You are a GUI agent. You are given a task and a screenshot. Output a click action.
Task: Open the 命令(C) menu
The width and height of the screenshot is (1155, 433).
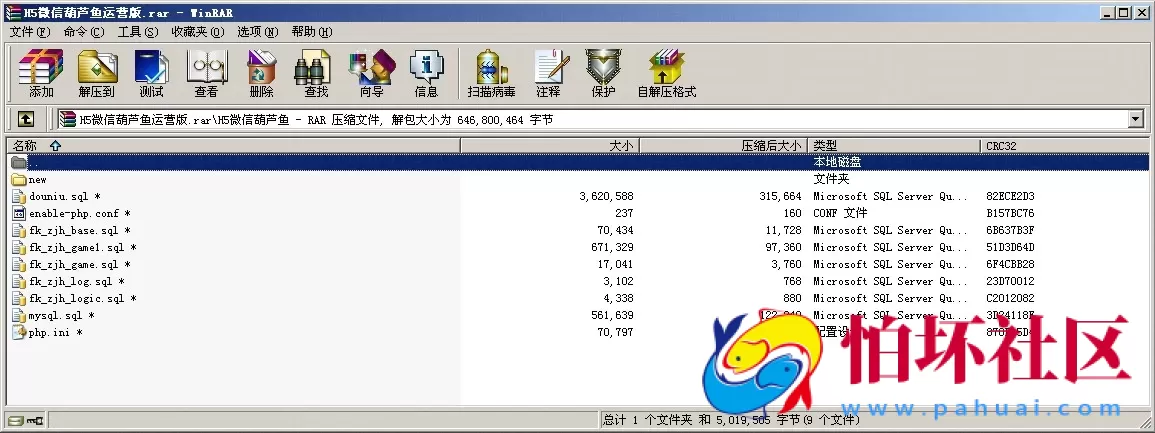coord(84,32)
